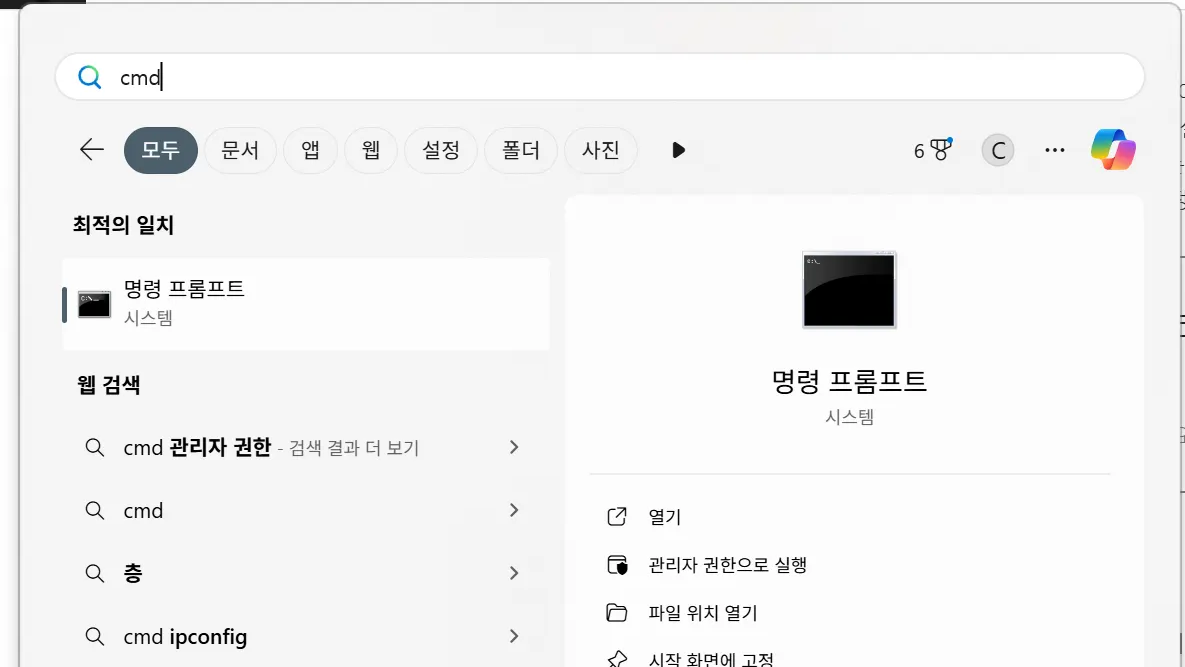The height and width of the screenshot is (667, 1185).
Task: Click 열기 to open Command Prompt
Action: [664, 517]
